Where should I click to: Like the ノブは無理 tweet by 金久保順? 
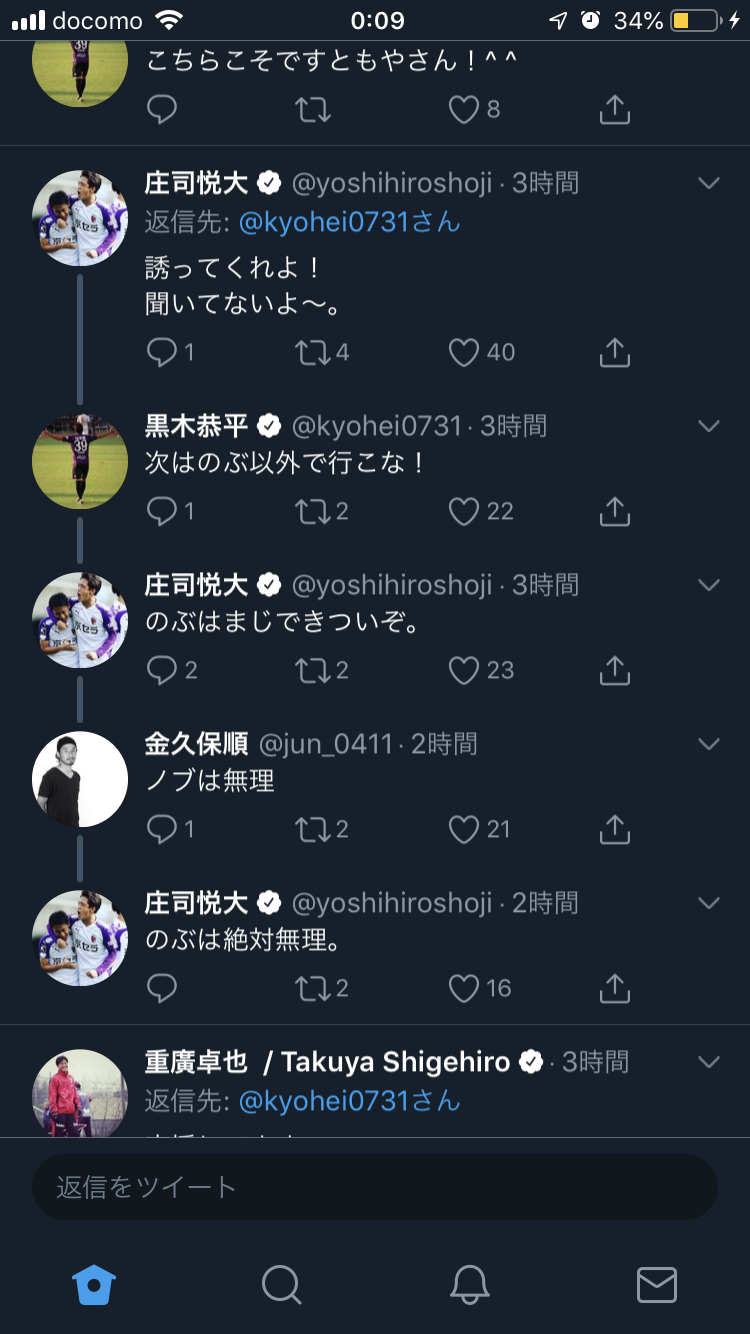[x=464, y=829]
